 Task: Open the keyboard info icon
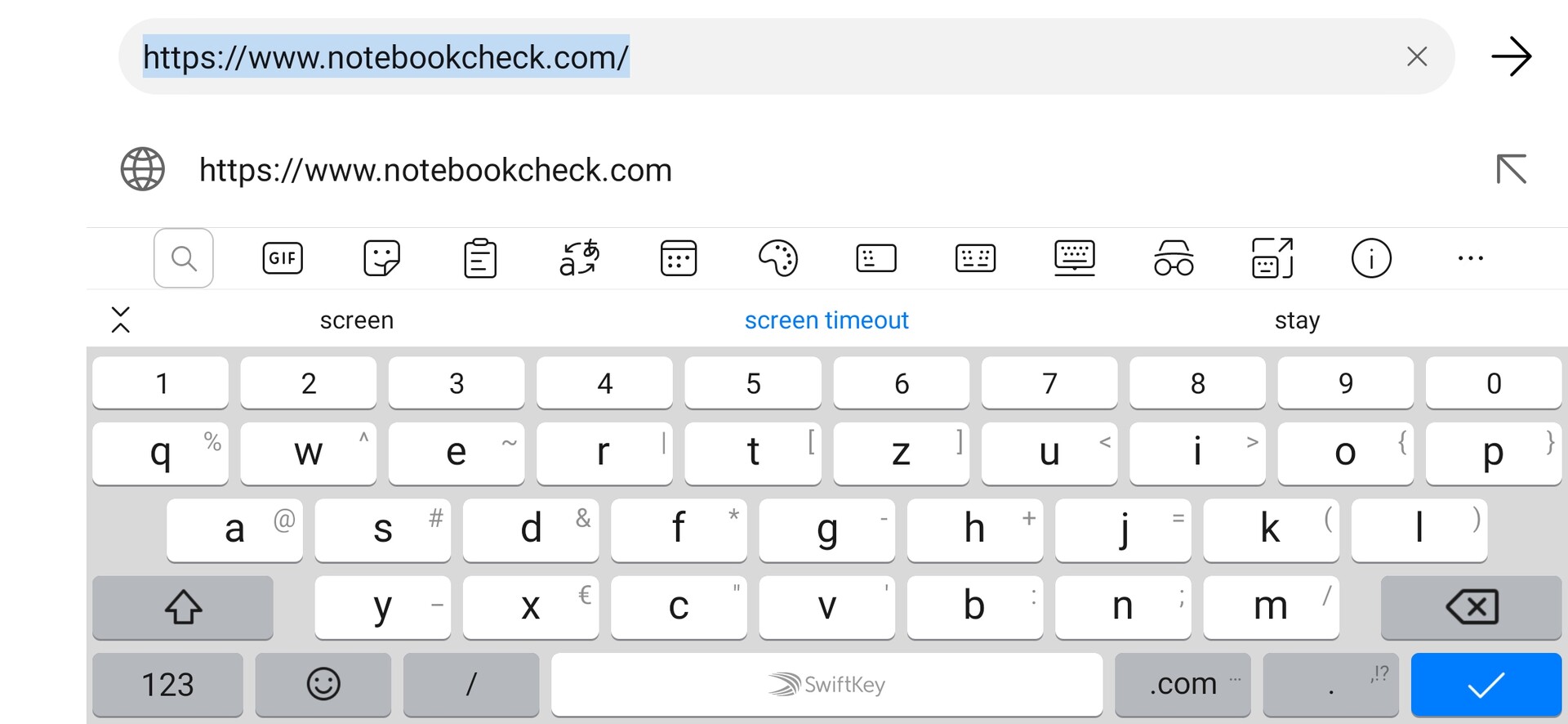1371,258
